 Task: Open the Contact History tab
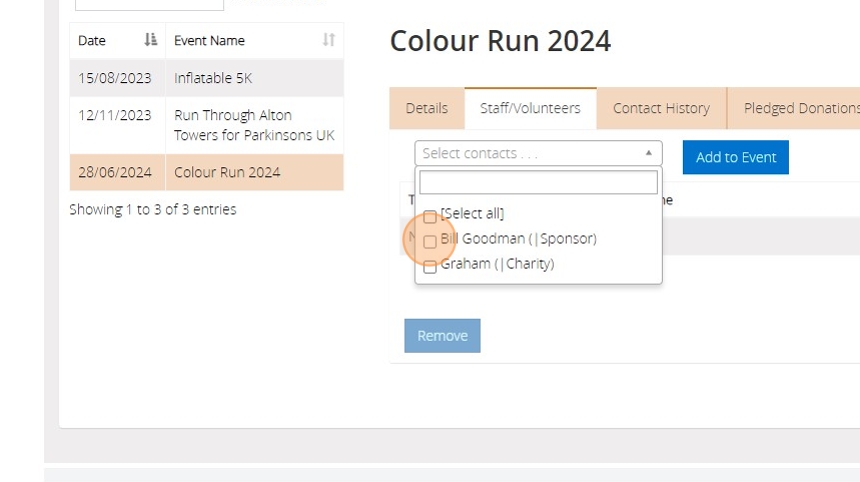point(661,108)
